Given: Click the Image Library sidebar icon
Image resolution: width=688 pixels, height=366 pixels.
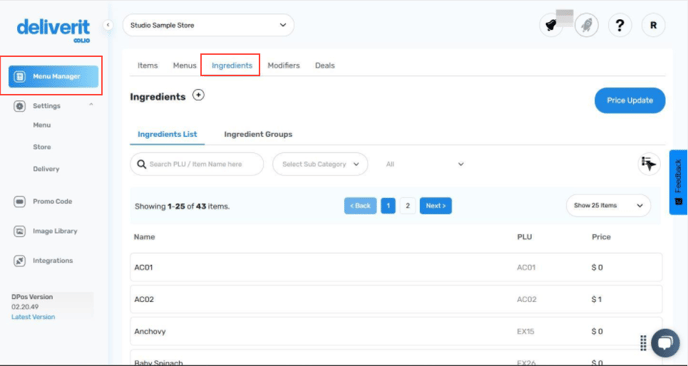Looking at the screenshot, I should coord(19,231).
